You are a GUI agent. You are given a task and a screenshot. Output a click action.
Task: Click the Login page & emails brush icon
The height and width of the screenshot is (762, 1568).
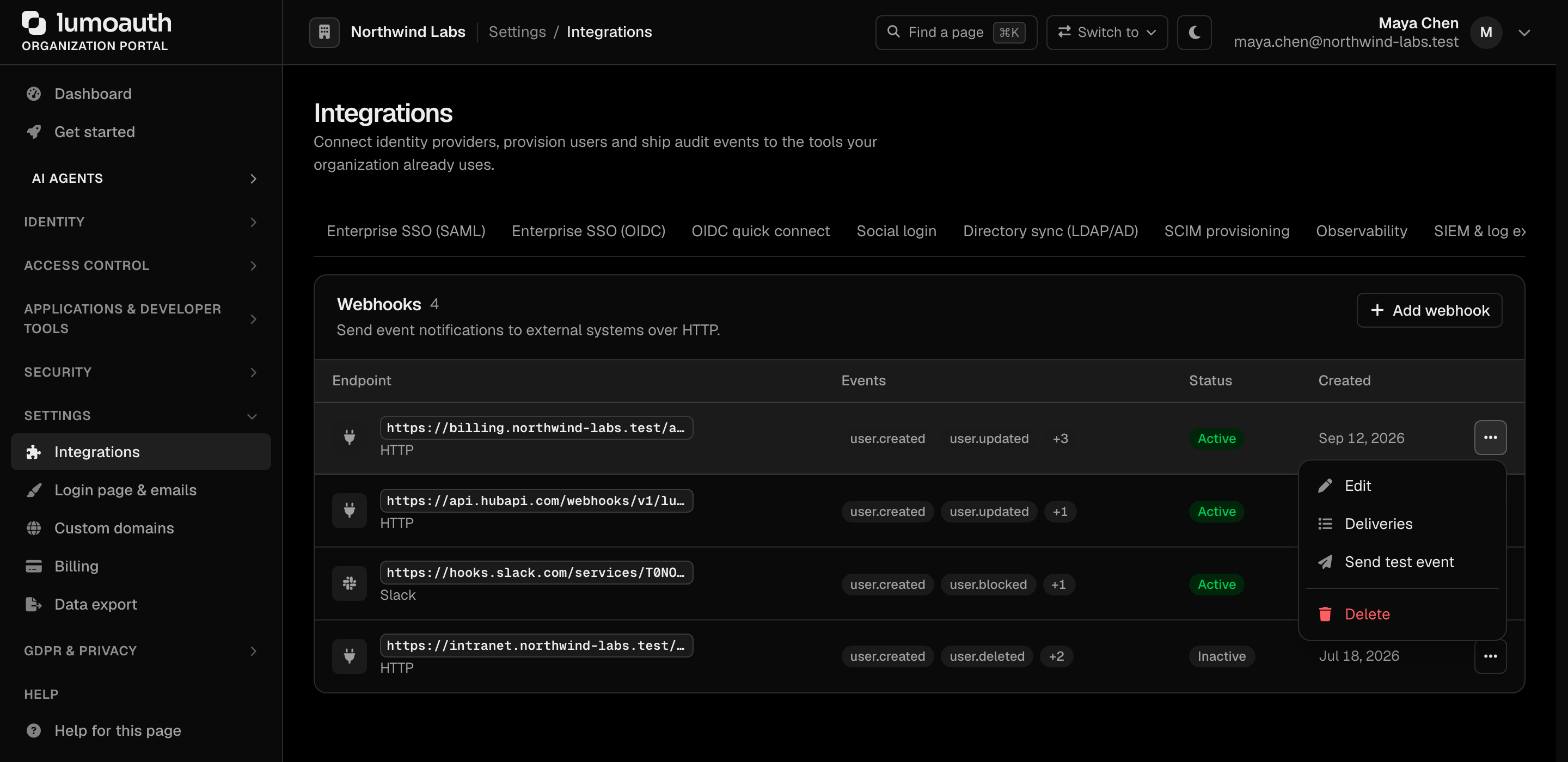(34, 490)
